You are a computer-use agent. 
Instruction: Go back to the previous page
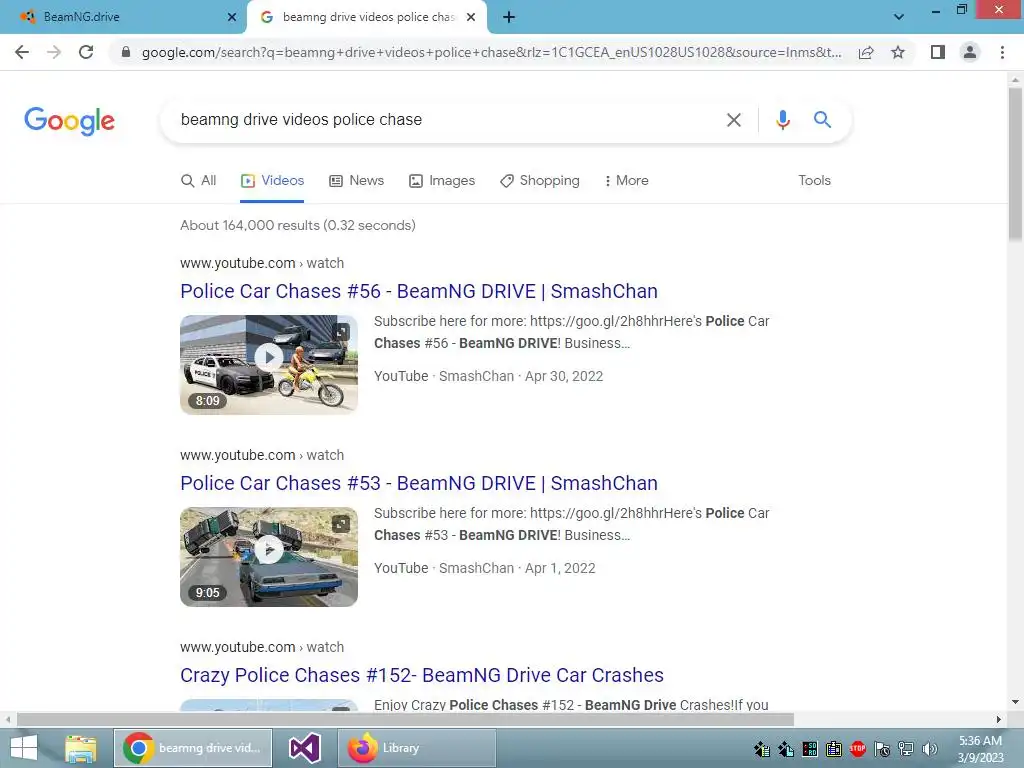point(22,52)
